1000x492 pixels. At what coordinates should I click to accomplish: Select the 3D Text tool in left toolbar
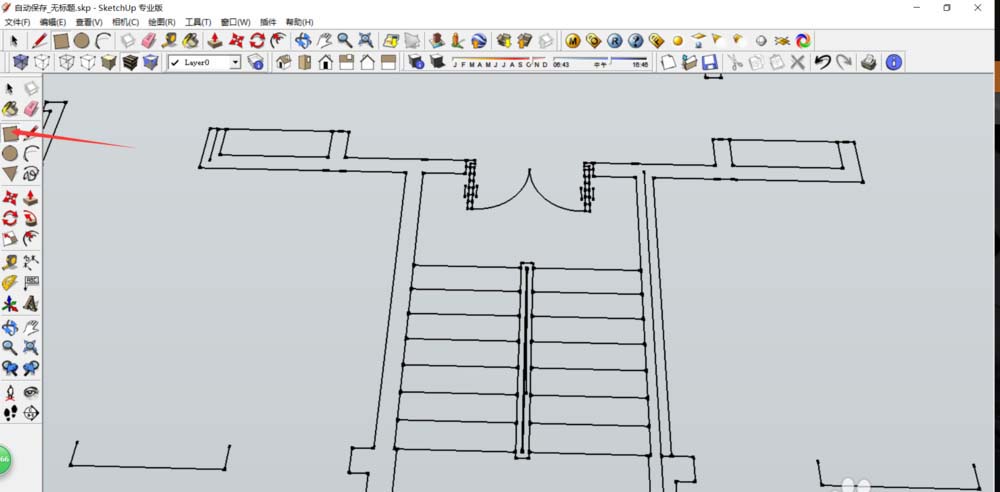tap(31, 304)
